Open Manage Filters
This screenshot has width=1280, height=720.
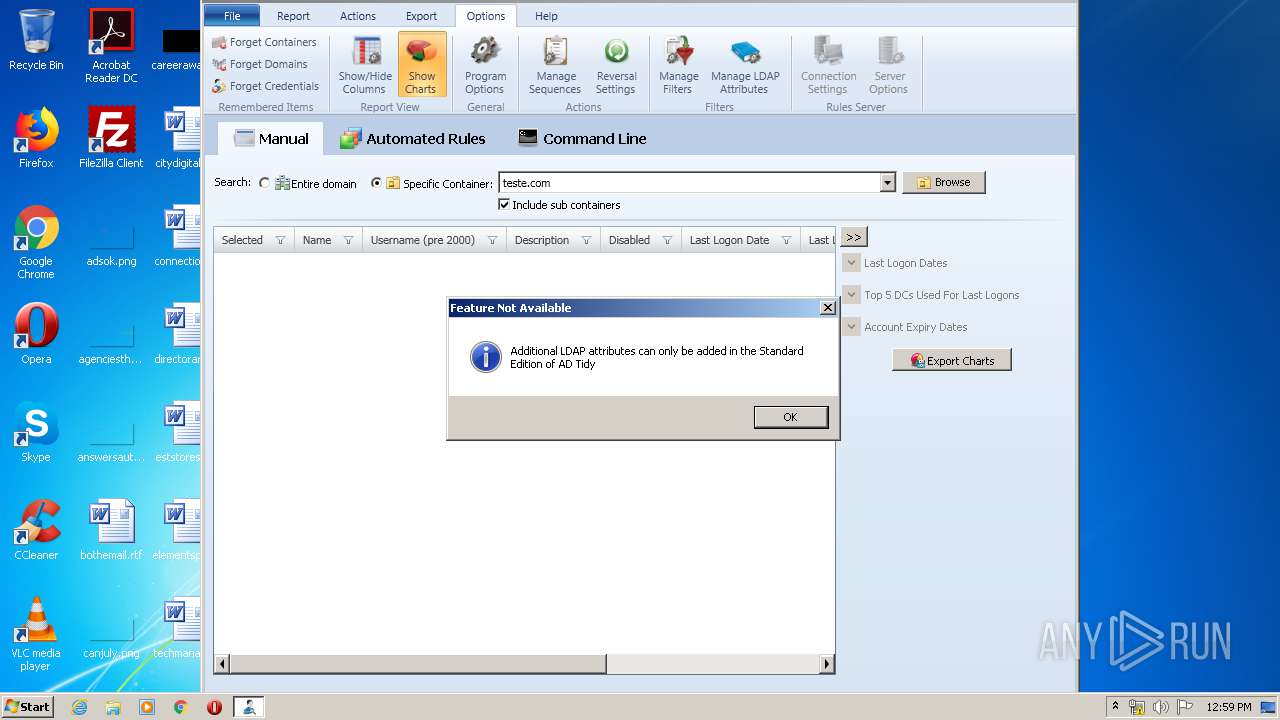[678, 66]
